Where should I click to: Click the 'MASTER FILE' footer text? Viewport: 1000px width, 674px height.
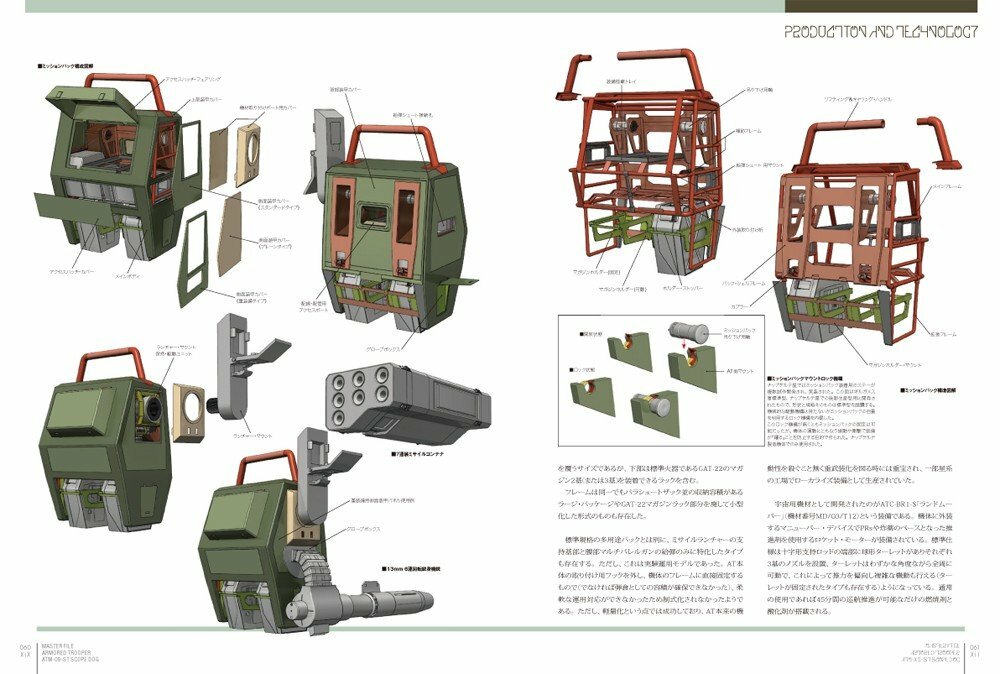(x=58, y=647)
